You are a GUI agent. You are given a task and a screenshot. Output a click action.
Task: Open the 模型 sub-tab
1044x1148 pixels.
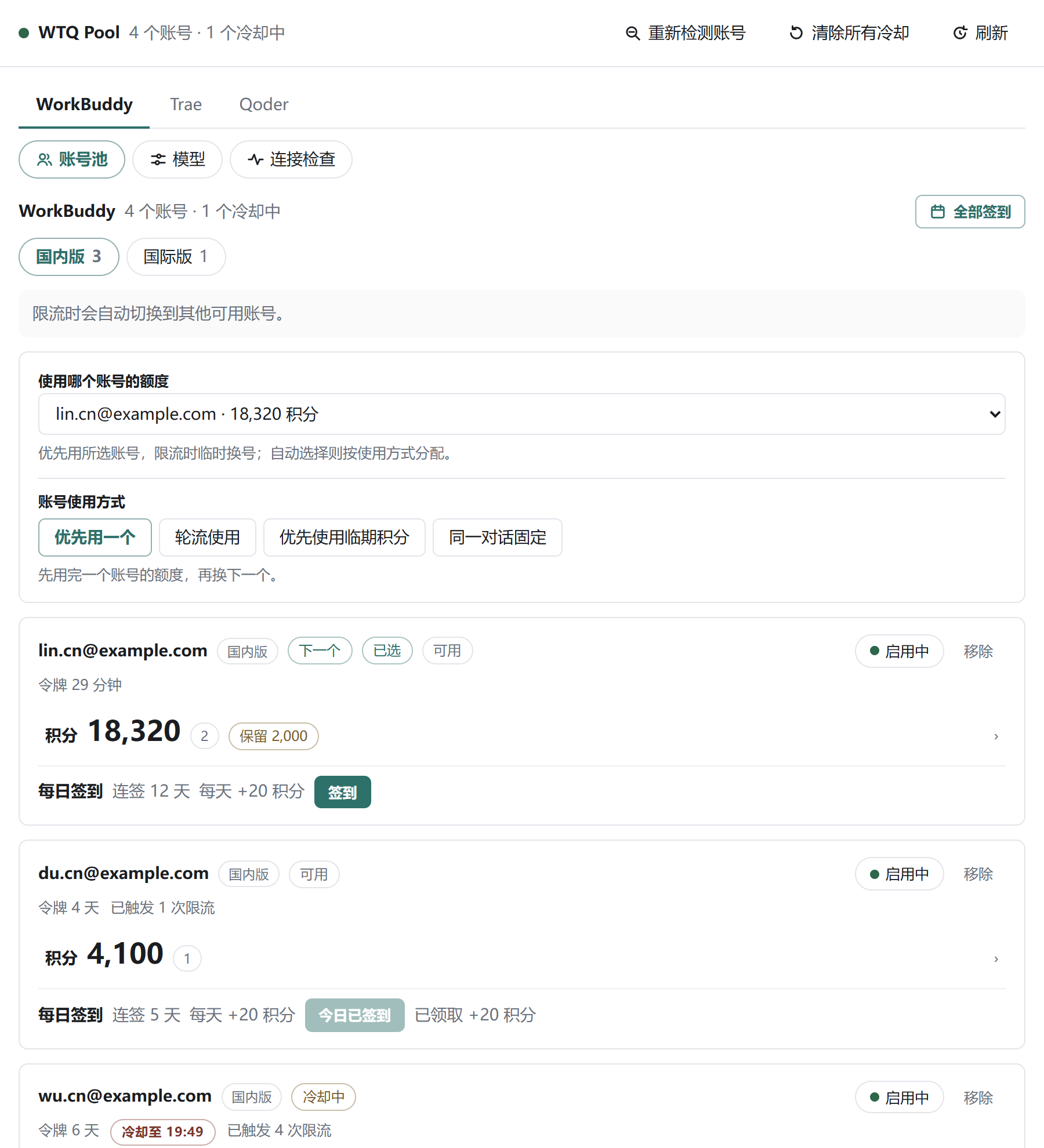[177, 159]
